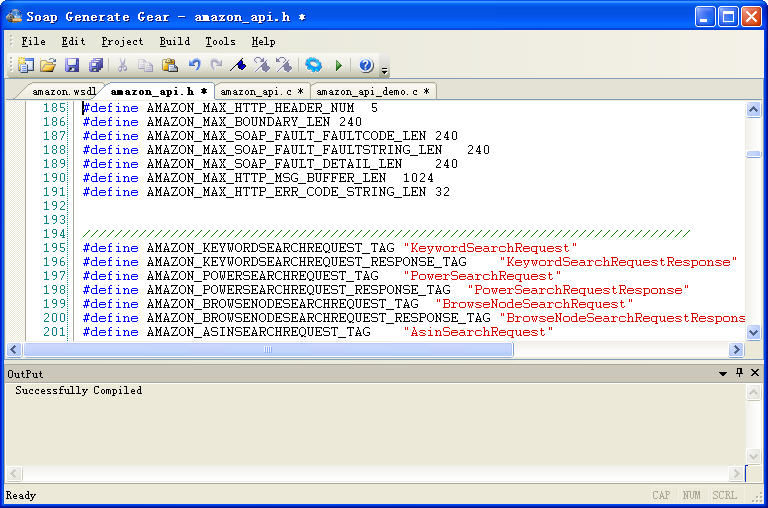Click the blue flag bookmark icon
Viewport: 768px width, 508px height.
pyautogui.click(x=238, y=65)
